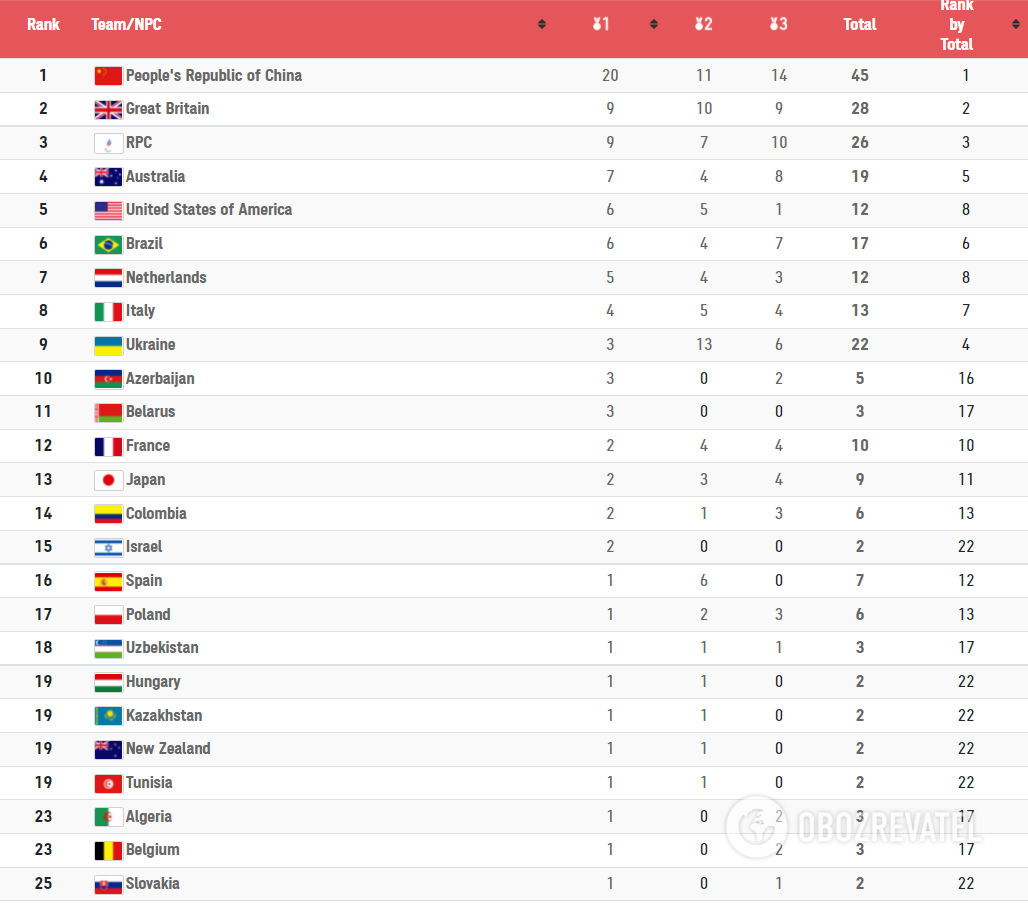Viewport: 1028px width, 903px height.
Task: Click the Japan flag icon
Action: [108, 480]
